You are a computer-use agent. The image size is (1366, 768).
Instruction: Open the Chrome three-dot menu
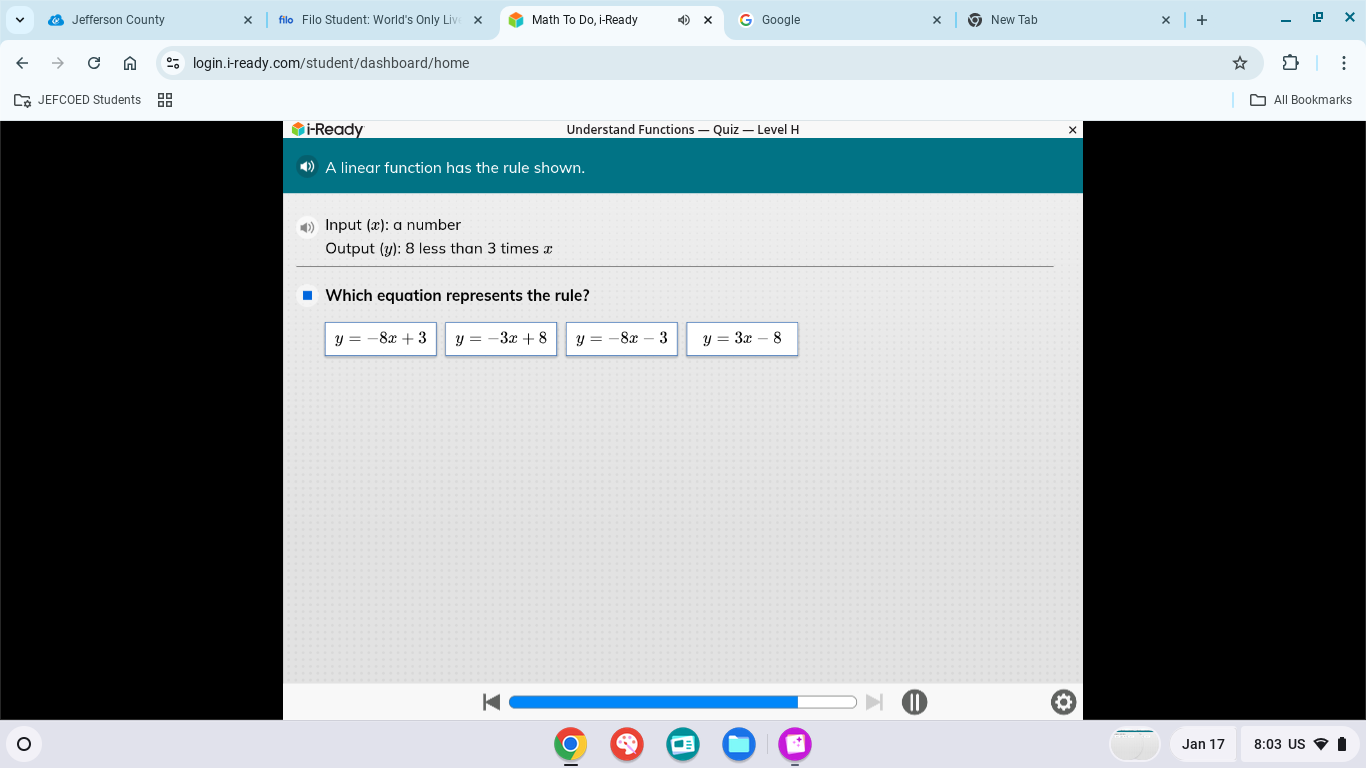click(1344, 62)
